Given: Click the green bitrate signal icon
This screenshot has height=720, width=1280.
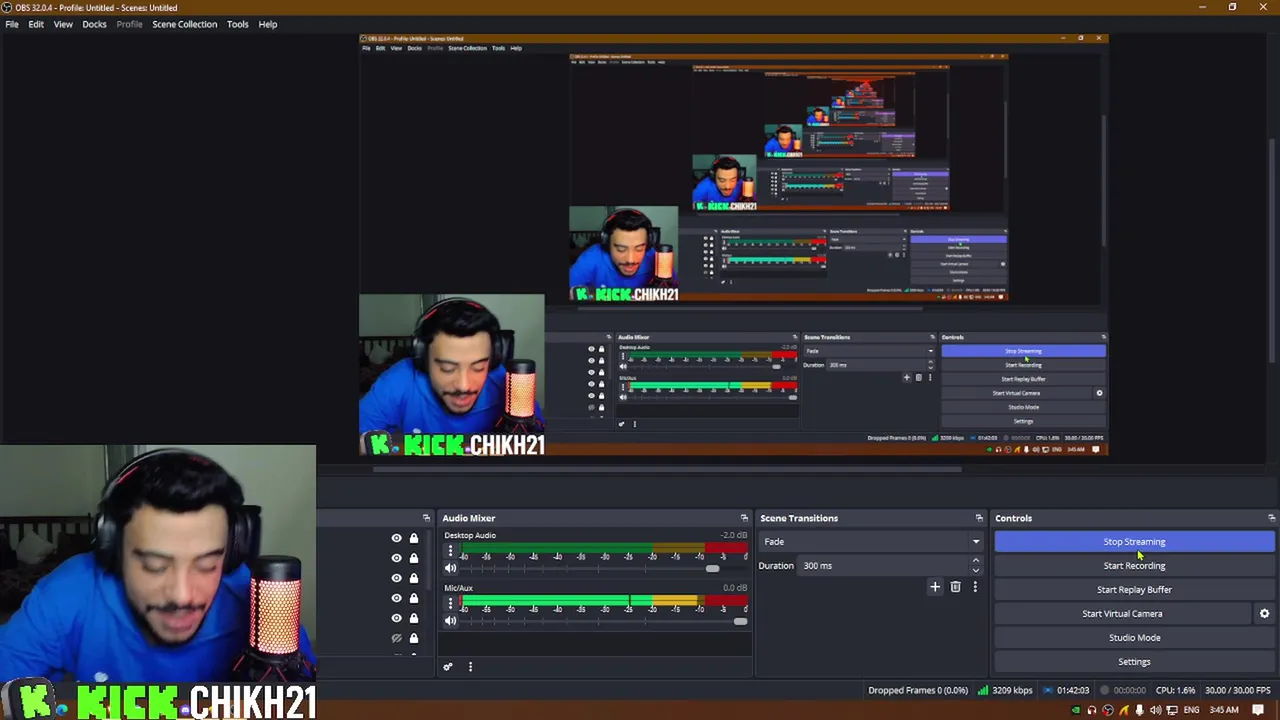Looking at the screenshot, I should [983, 690].
